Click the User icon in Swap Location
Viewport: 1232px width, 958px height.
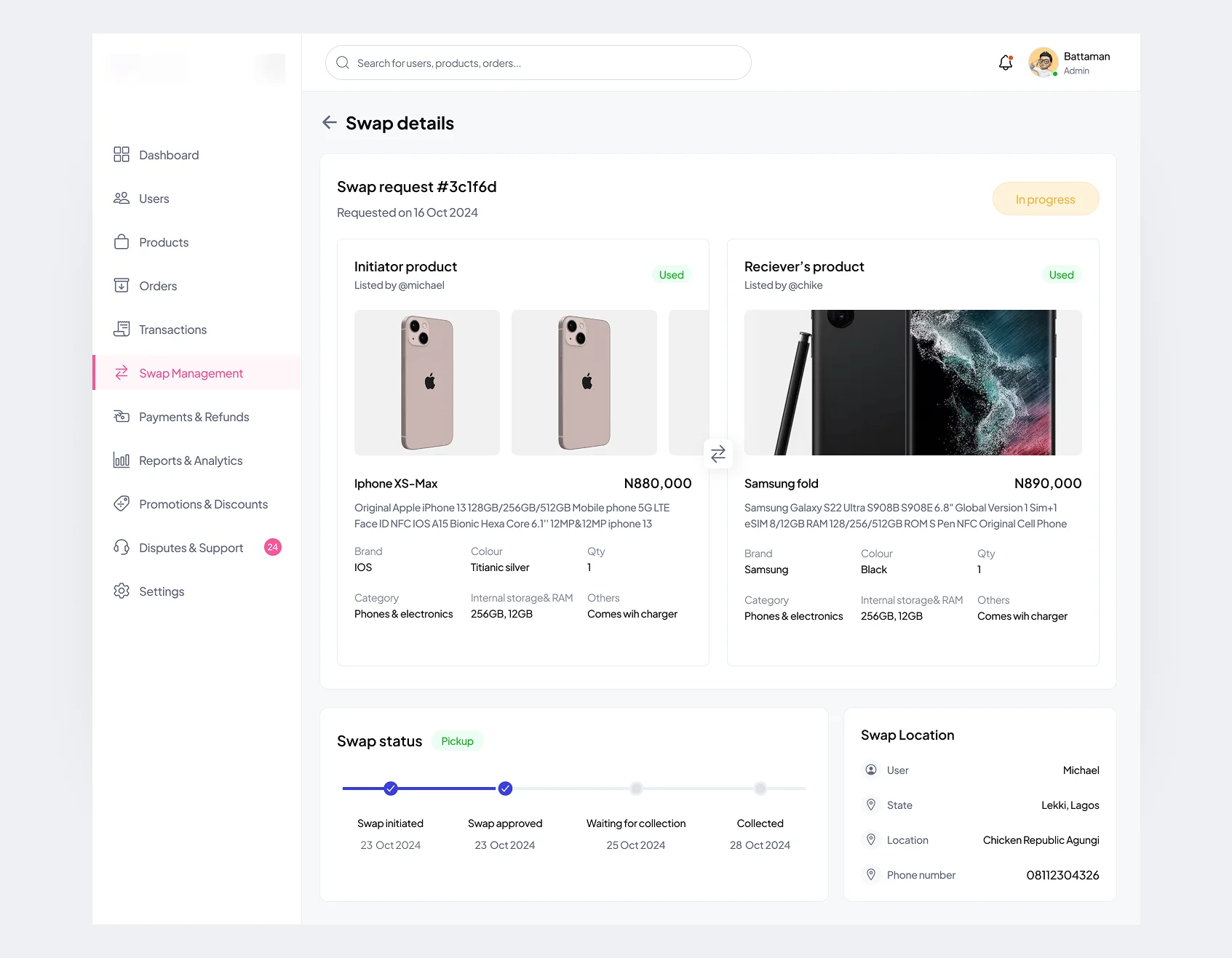tap(871, 770)
